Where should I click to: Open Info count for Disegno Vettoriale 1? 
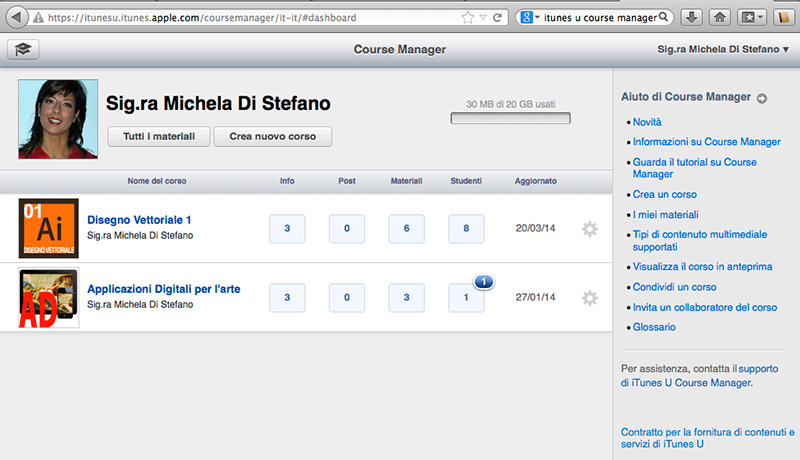pyautogui.click(x=287, y=228)
